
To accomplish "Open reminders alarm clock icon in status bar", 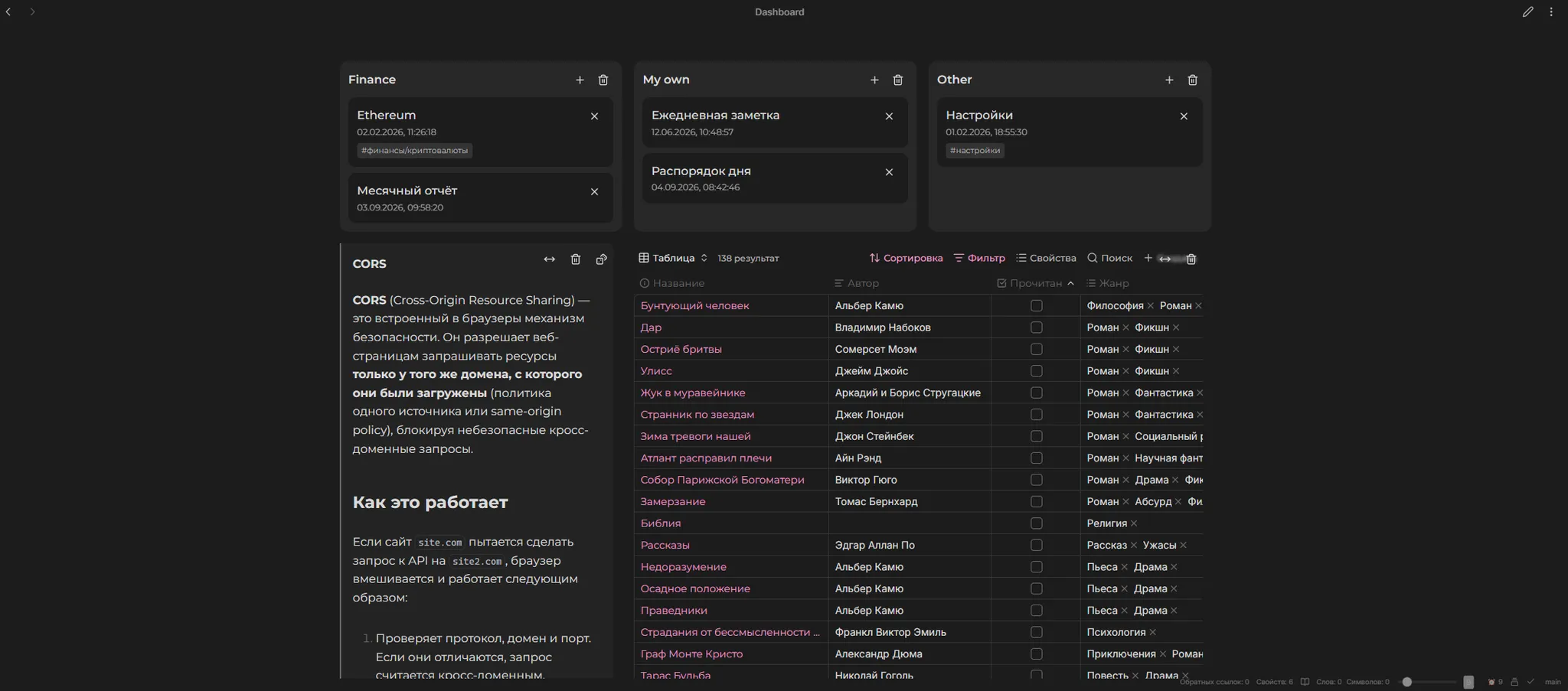I will (x=1491, y=682).
